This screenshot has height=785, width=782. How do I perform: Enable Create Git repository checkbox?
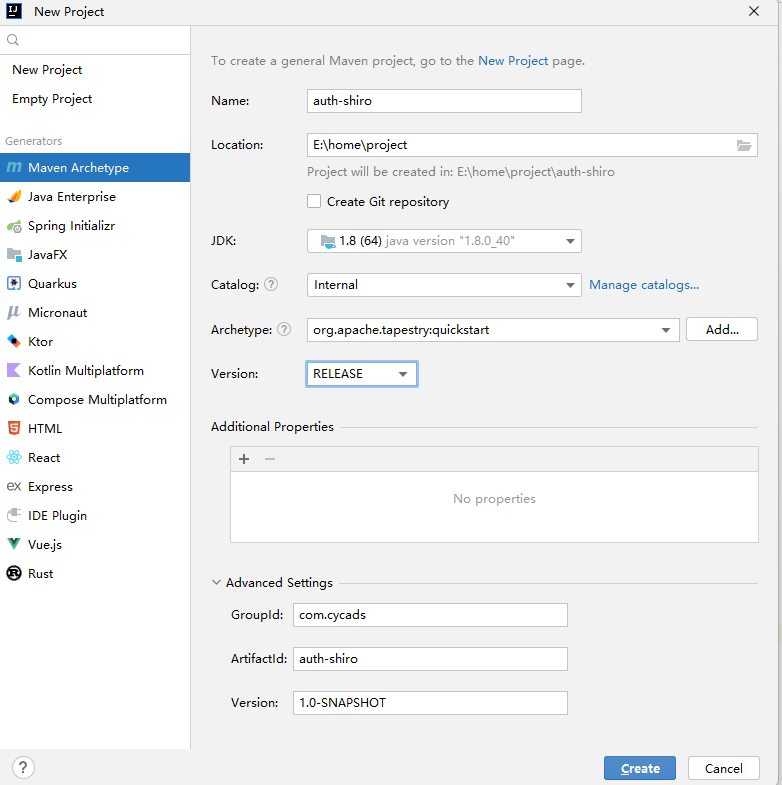click(x=315, y=202)
